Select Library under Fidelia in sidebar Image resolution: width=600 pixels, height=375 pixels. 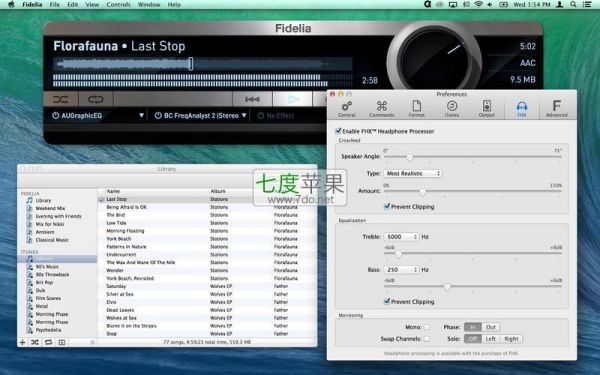click(x=43, y=201)
